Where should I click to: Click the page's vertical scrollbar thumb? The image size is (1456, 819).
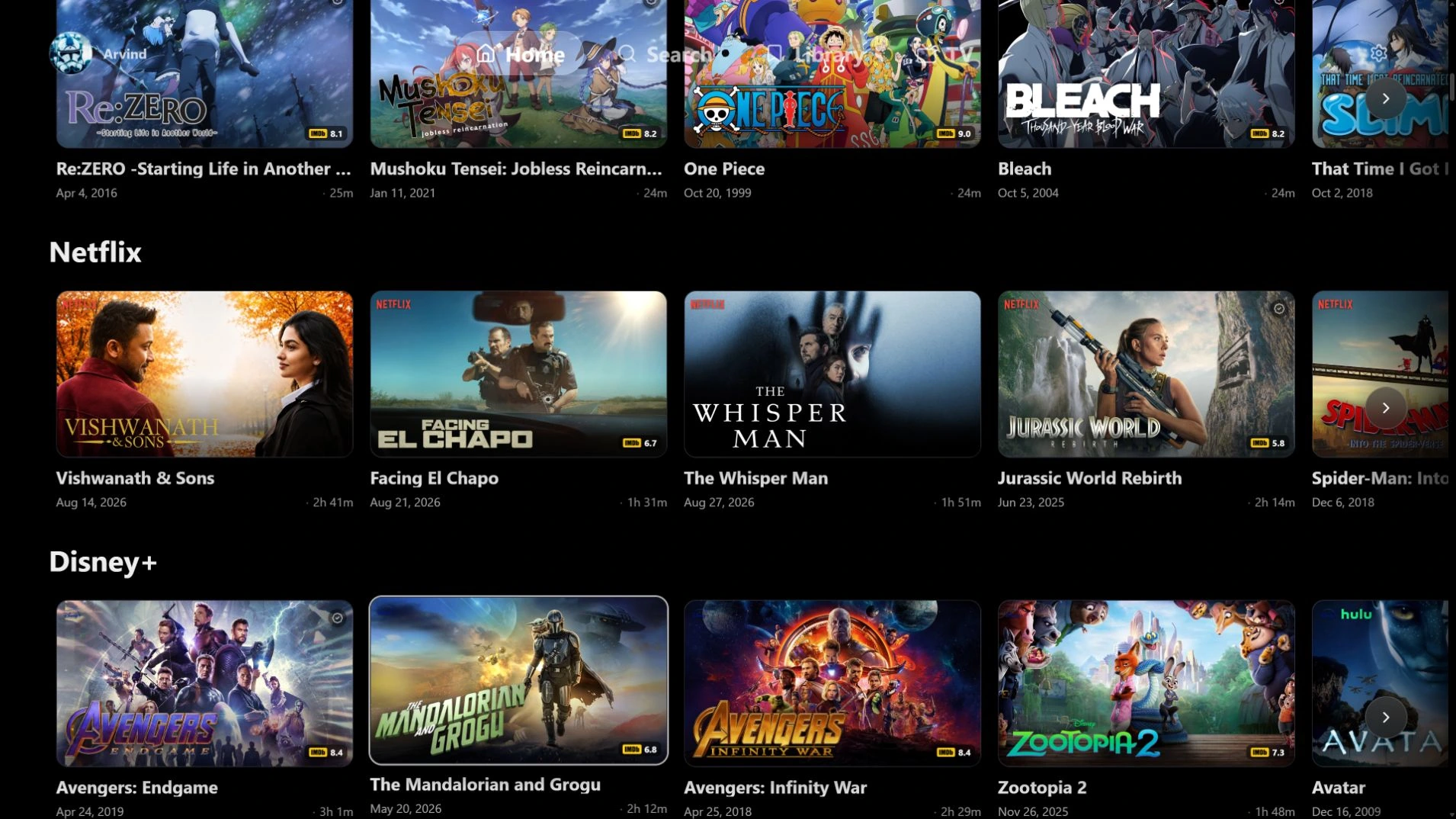[x=1452, y=88]
